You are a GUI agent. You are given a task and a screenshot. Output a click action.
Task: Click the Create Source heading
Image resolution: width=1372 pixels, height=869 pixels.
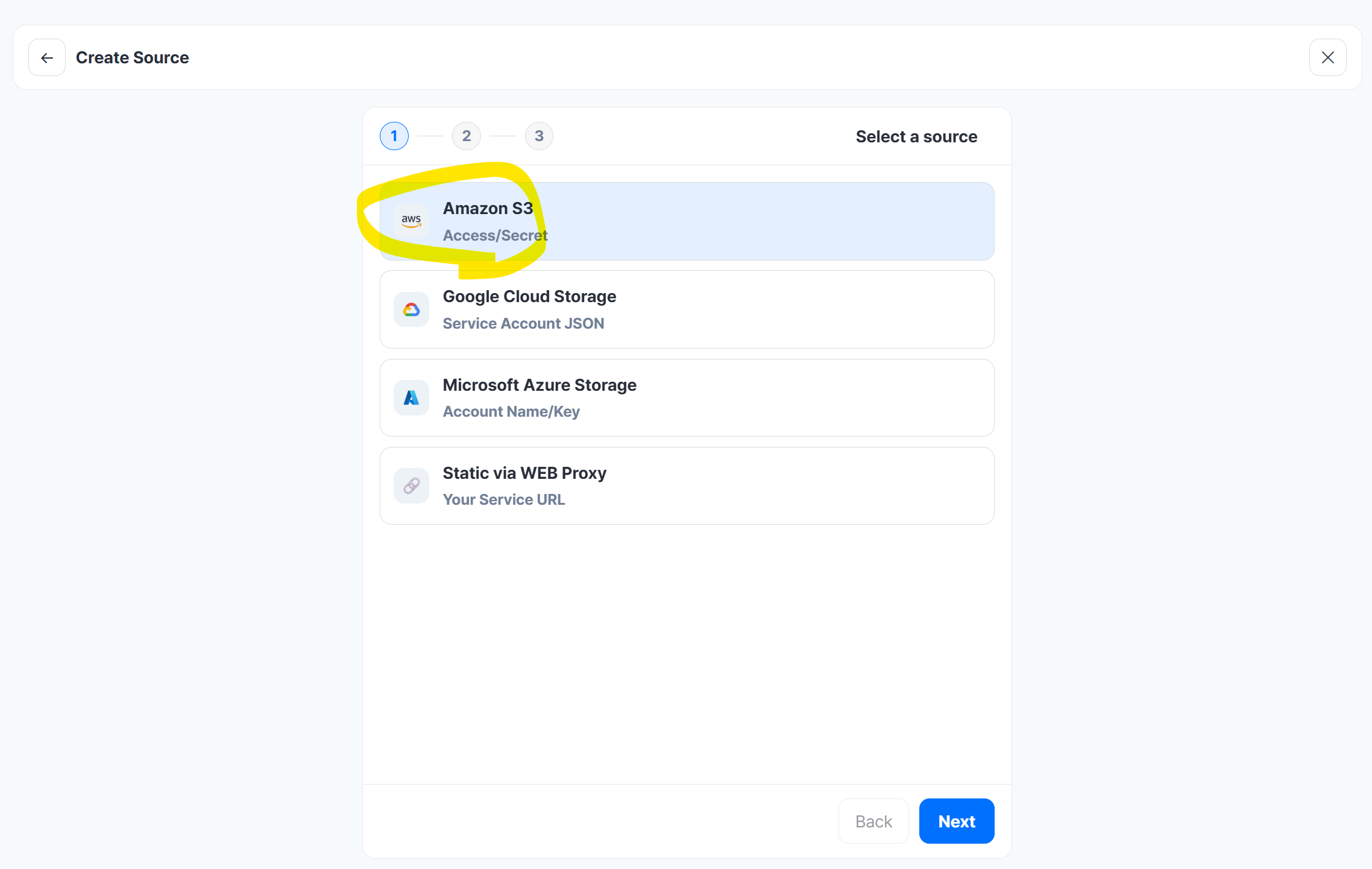click(x=132, y=57)
